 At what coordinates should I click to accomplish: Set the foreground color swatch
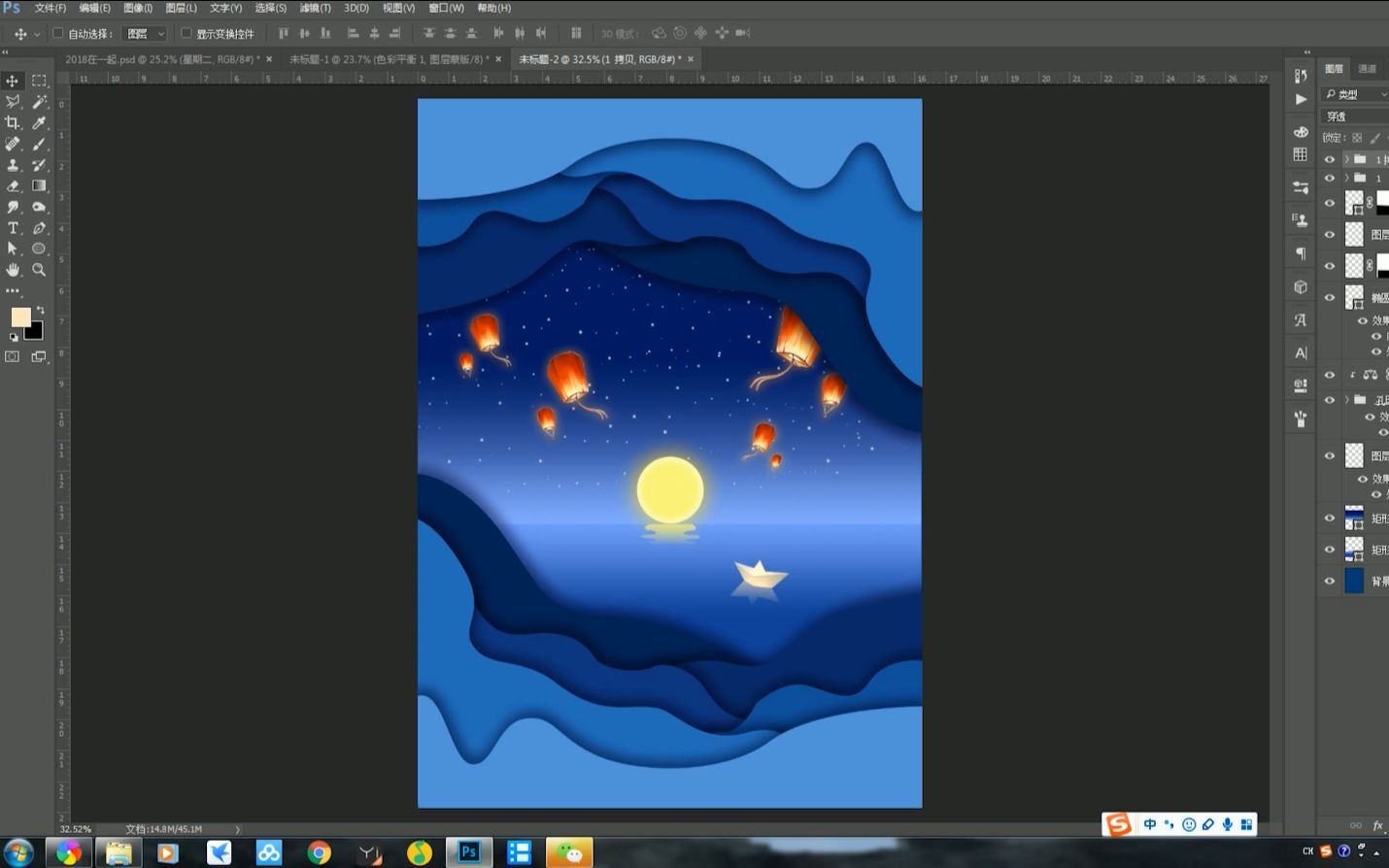19,317
